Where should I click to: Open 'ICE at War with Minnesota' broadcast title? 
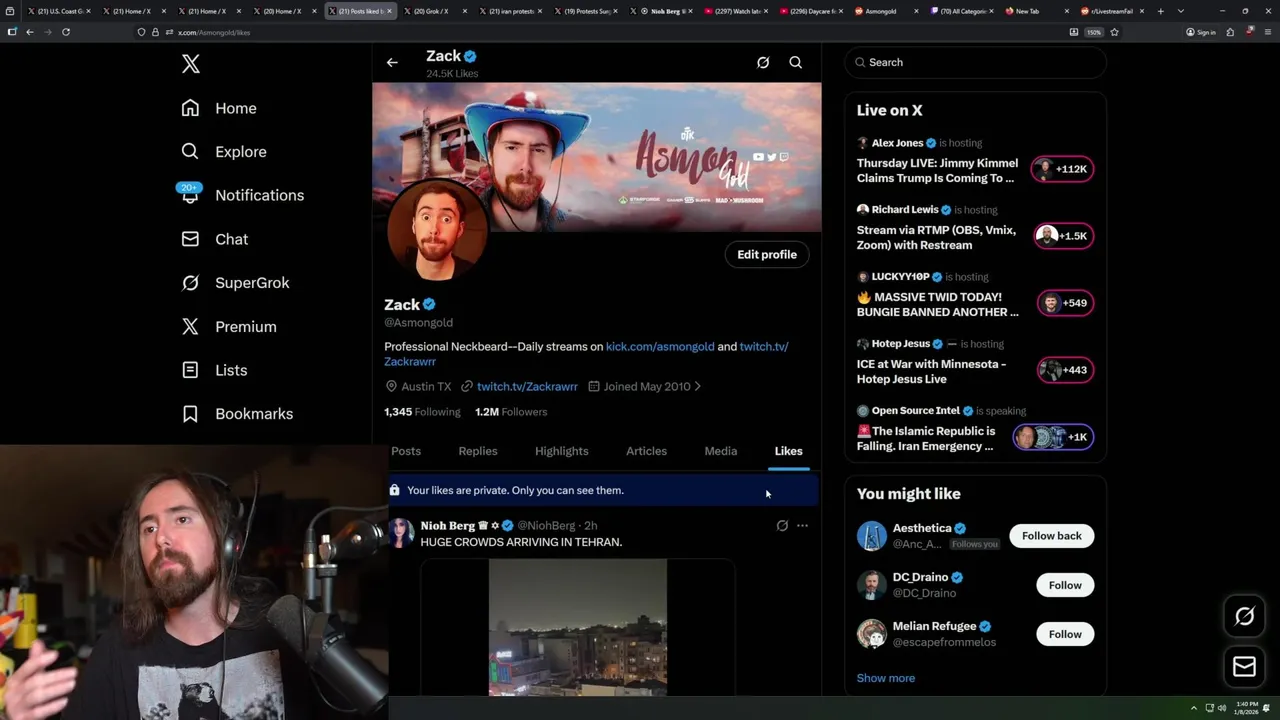(931, 372)
